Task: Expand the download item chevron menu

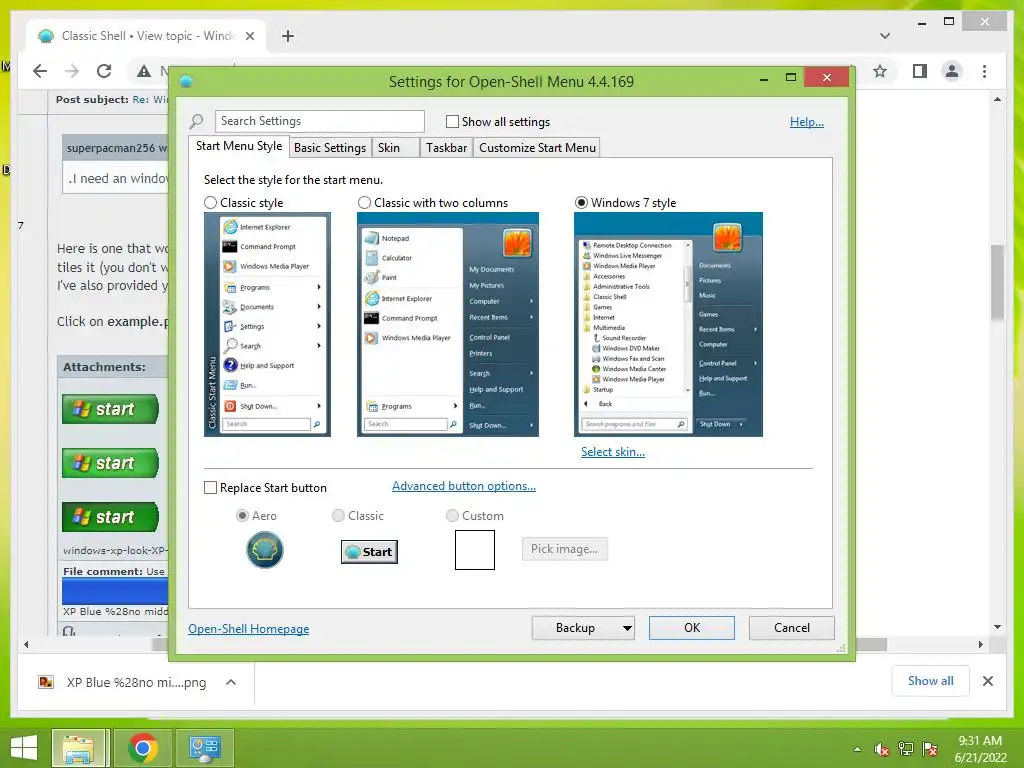Action: pos(231,682)
